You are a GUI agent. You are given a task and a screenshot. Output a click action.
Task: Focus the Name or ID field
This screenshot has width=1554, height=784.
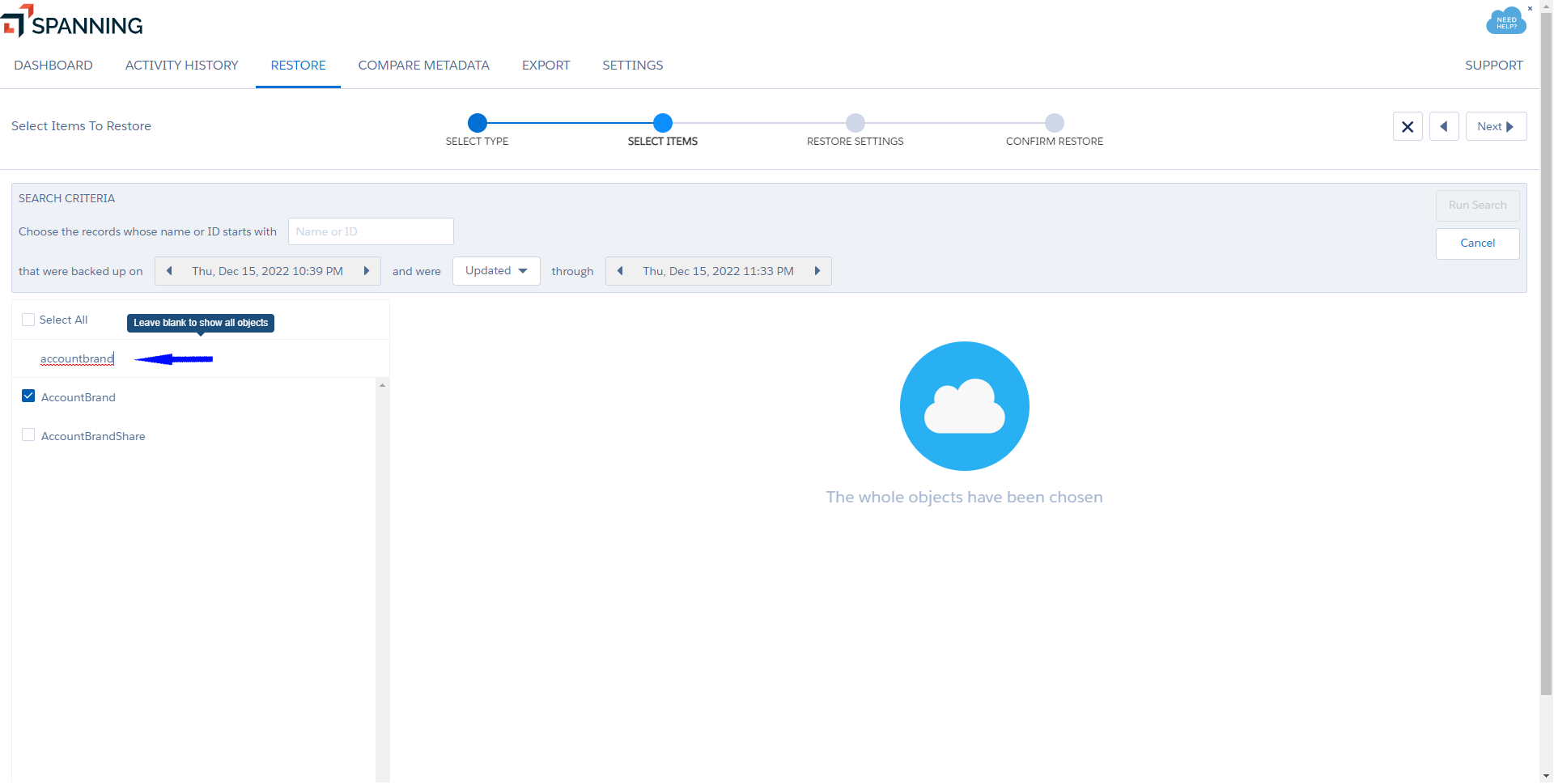371,231
